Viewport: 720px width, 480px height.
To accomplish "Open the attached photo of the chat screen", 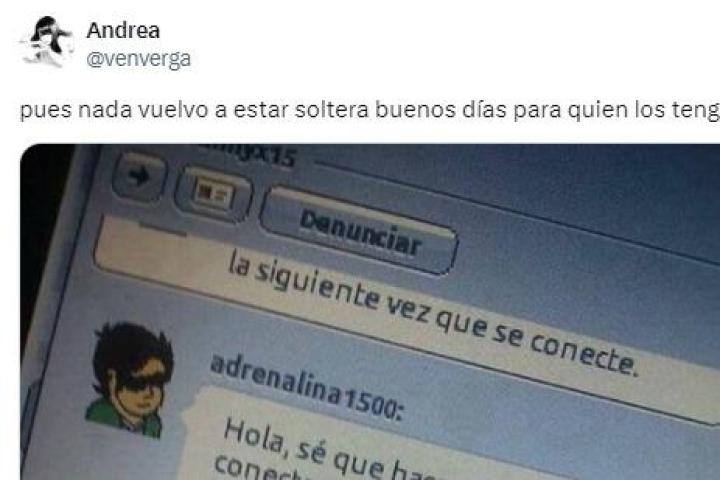I will (x=370, y=312).
